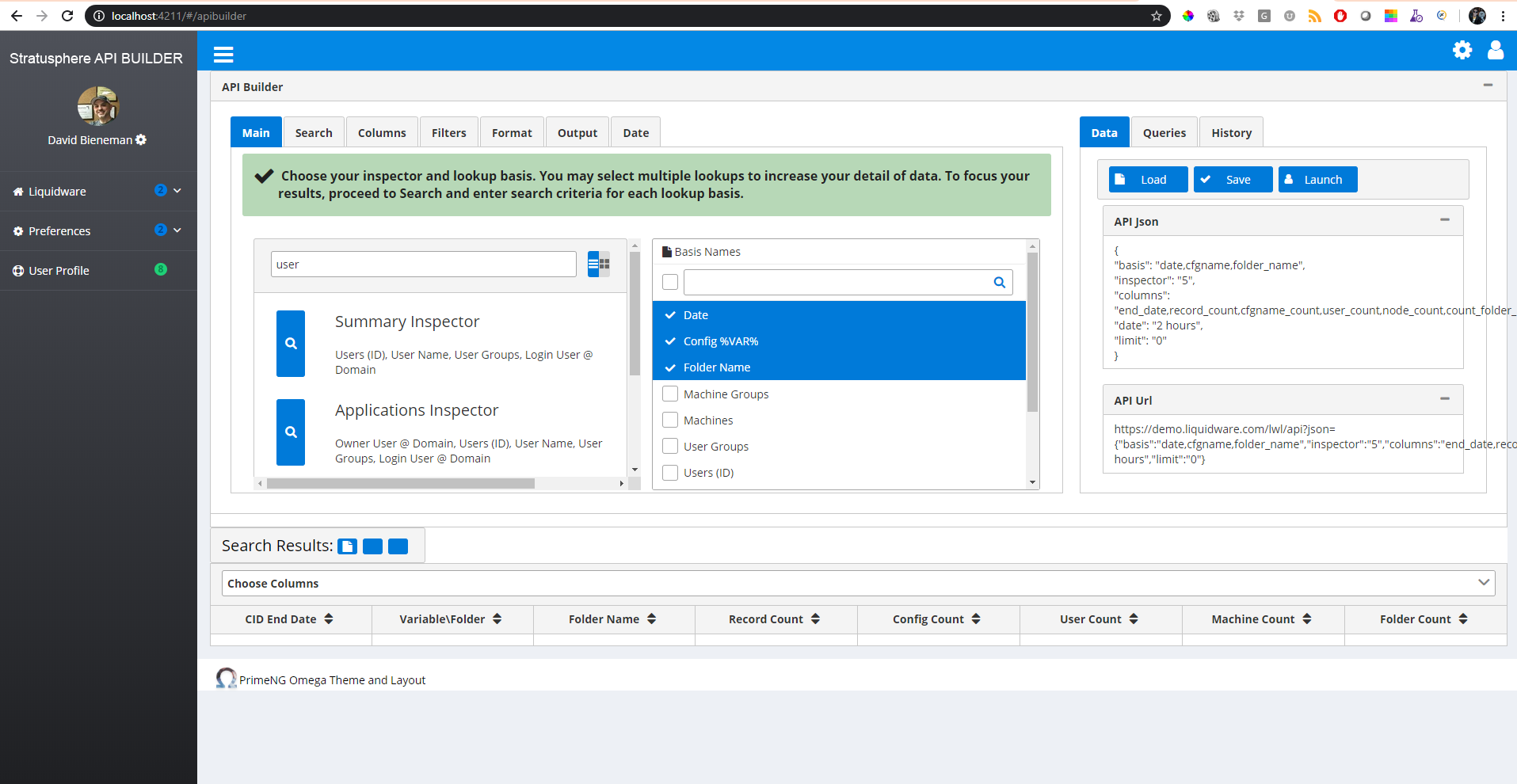Open the hamburger sidebar menu
This screenshot has height=784, width=1517.
[223, 54]
